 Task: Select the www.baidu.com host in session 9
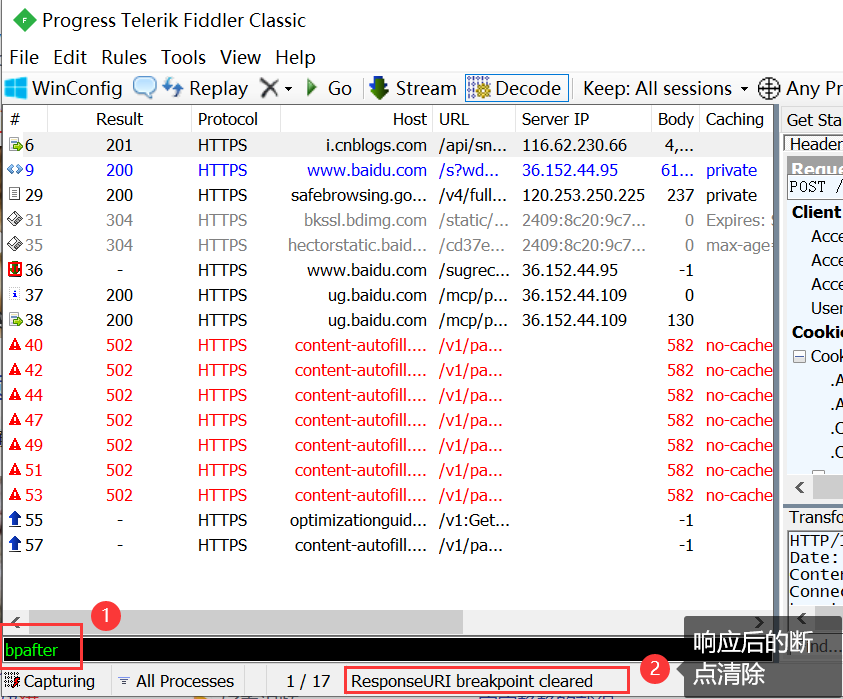click(367, 170)
